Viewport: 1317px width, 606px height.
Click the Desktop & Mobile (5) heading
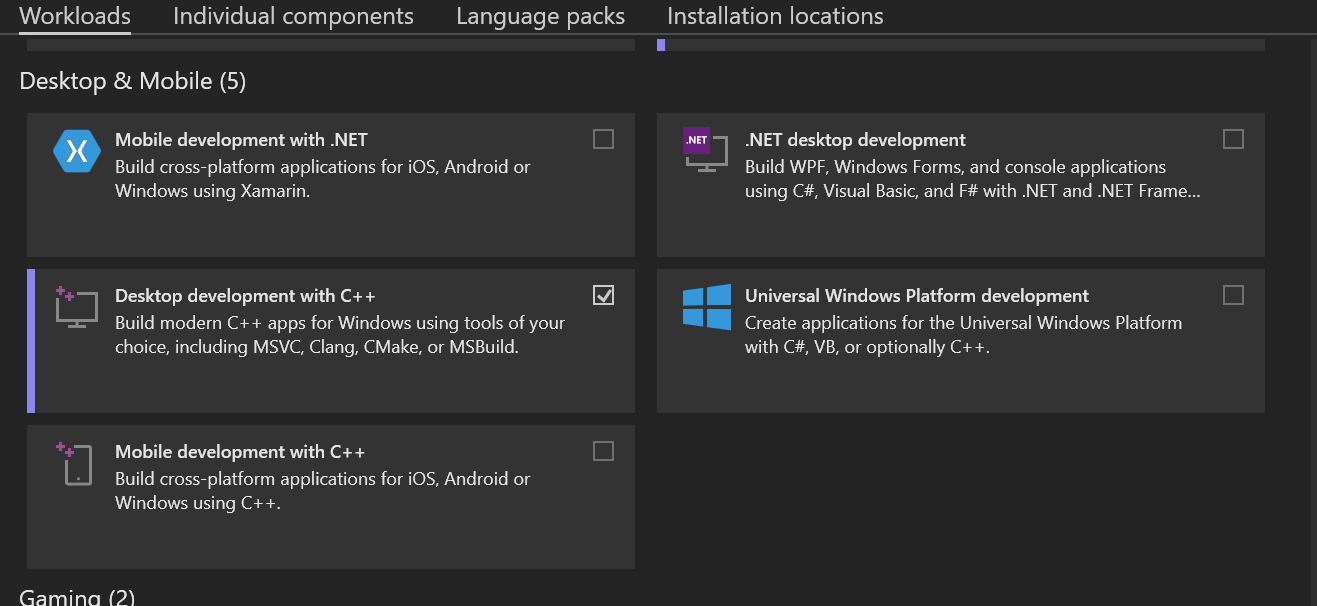133,81
